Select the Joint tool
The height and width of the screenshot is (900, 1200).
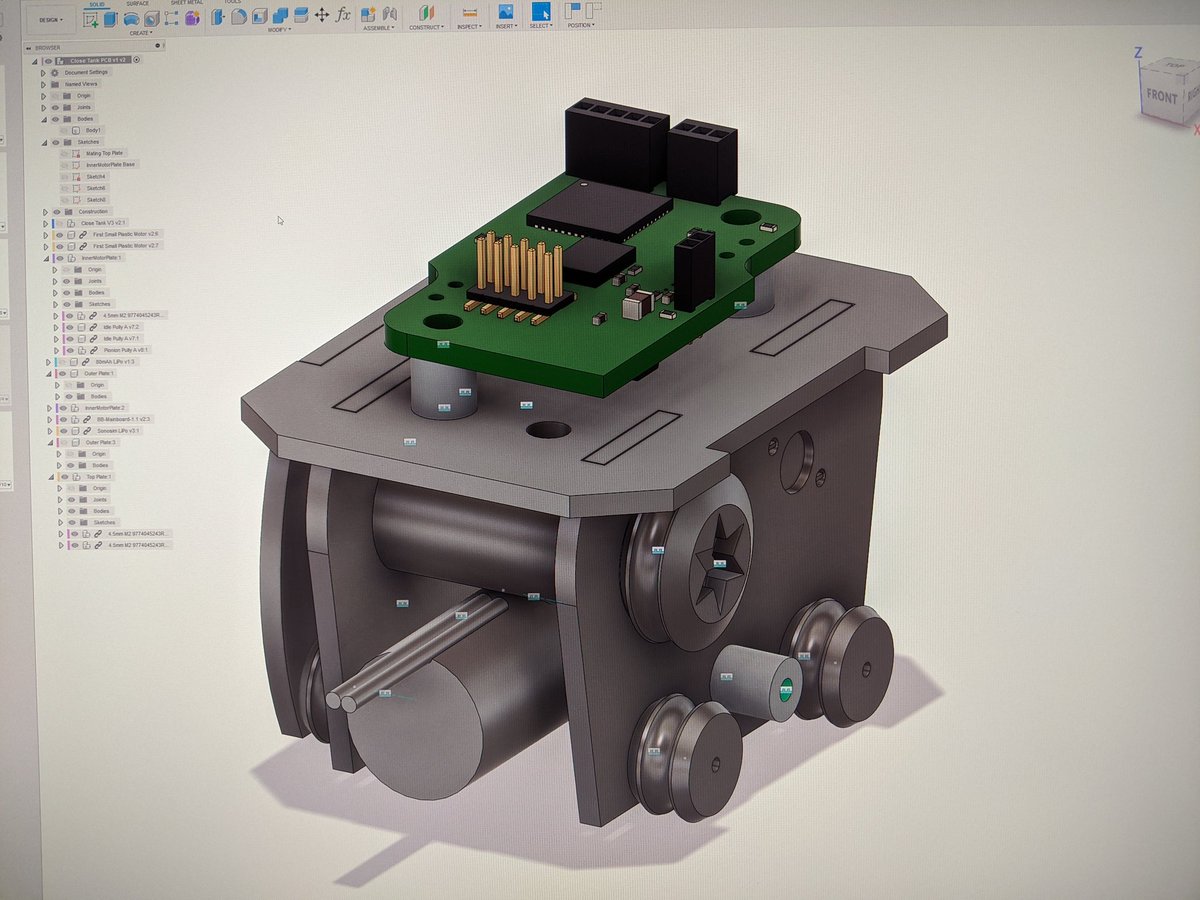coord(389,14)
